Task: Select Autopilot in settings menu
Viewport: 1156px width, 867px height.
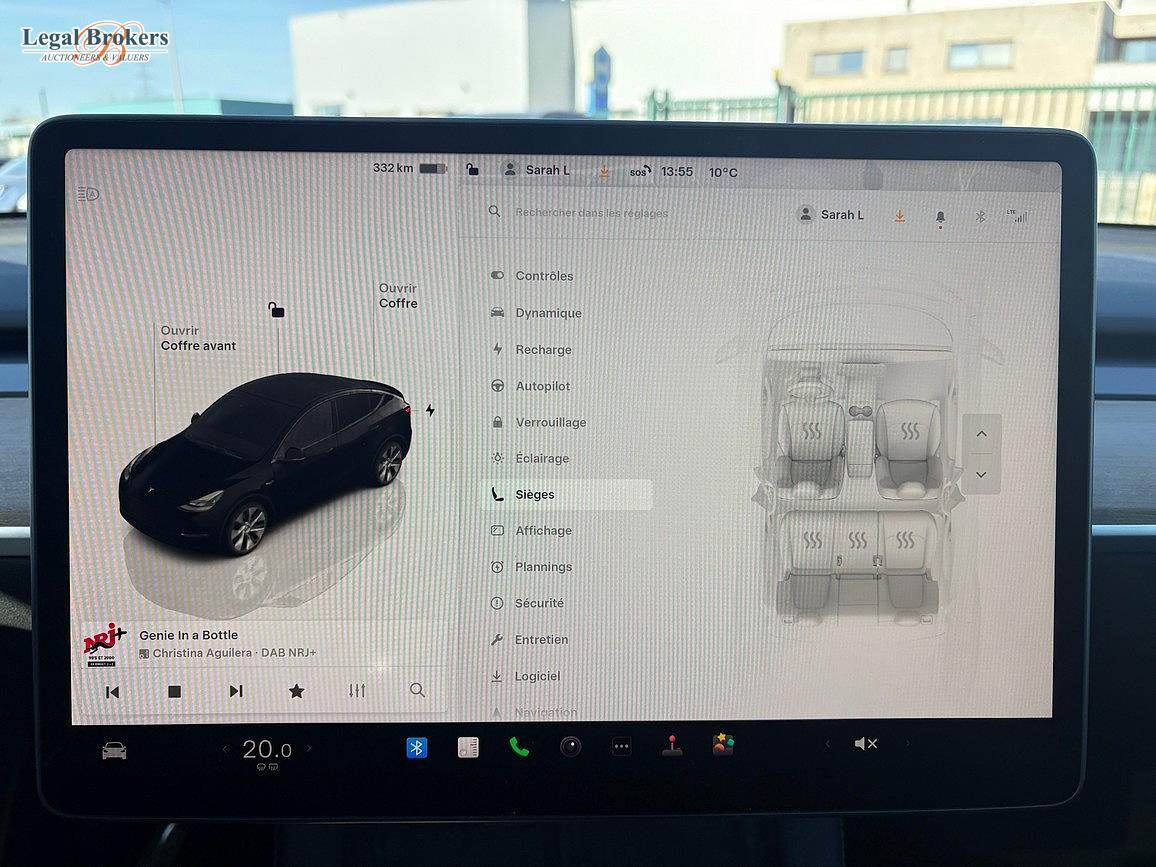Action: pyautogui.click(x=542, y=386)
